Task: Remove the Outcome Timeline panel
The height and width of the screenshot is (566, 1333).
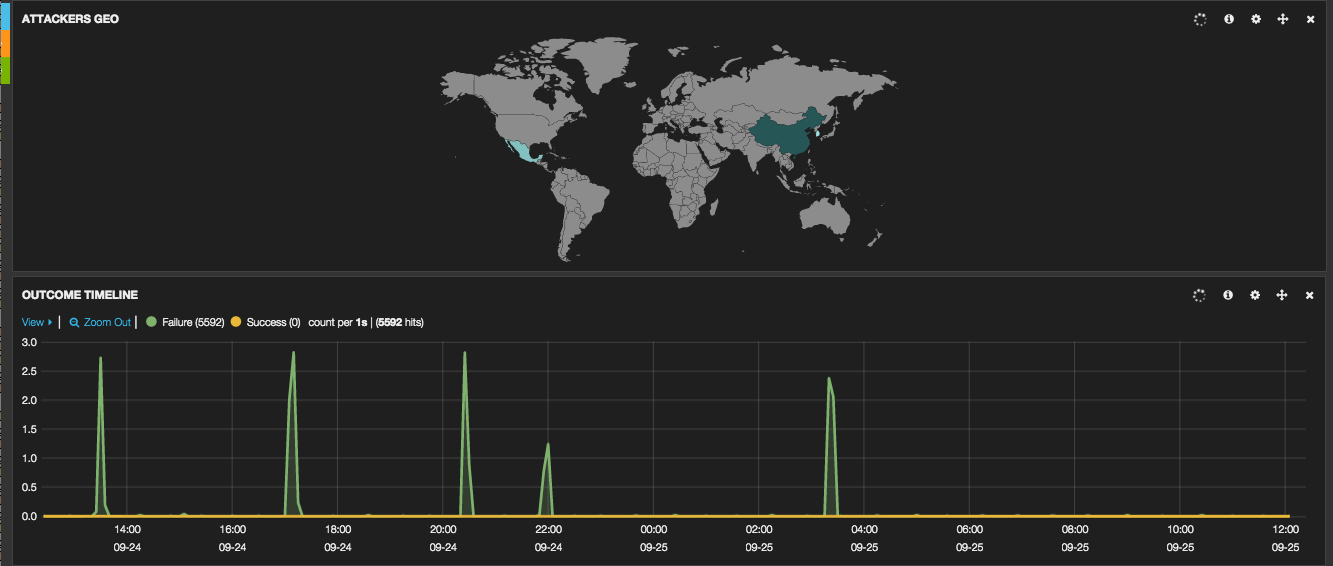Action: click(1310, 295)
